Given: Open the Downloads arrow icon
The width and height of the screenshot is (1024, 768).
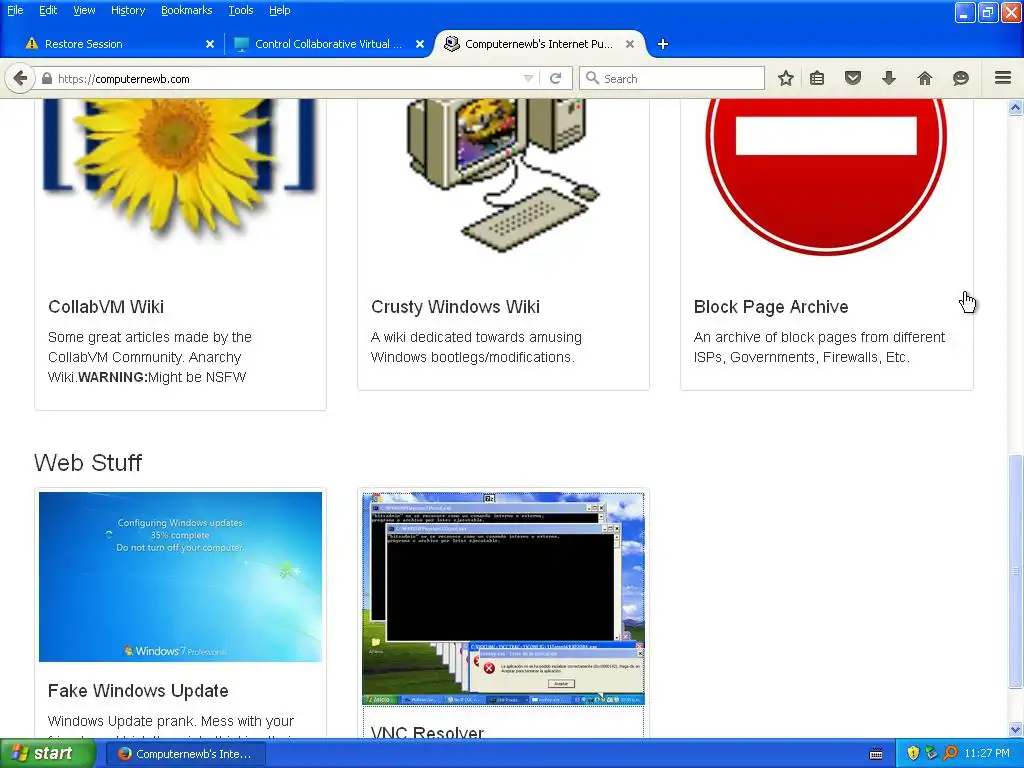Looking at the screenshot, I should click(889, 78).
